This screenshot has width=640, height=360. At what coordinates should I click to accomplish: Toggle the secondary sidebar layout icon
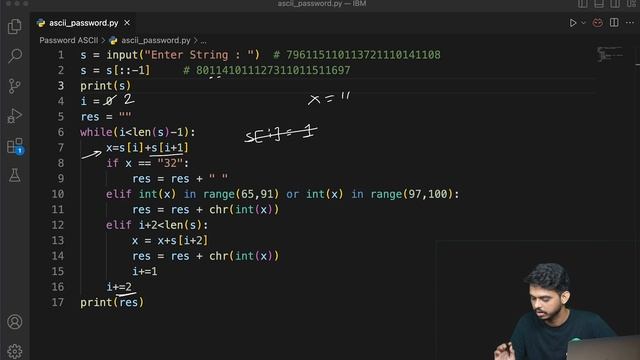point(615,4)
